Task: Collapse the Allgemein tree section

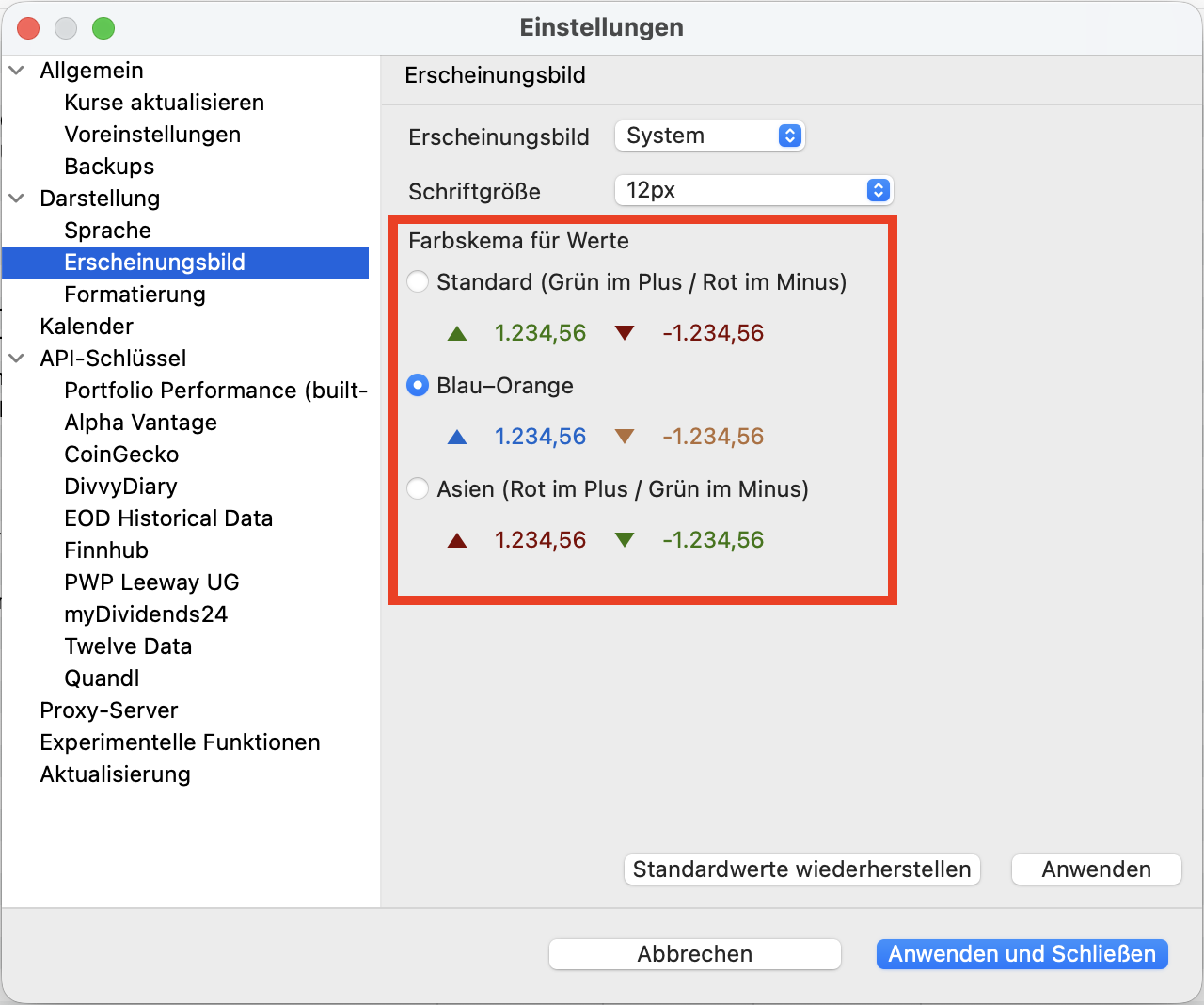Action: (17, 71)
